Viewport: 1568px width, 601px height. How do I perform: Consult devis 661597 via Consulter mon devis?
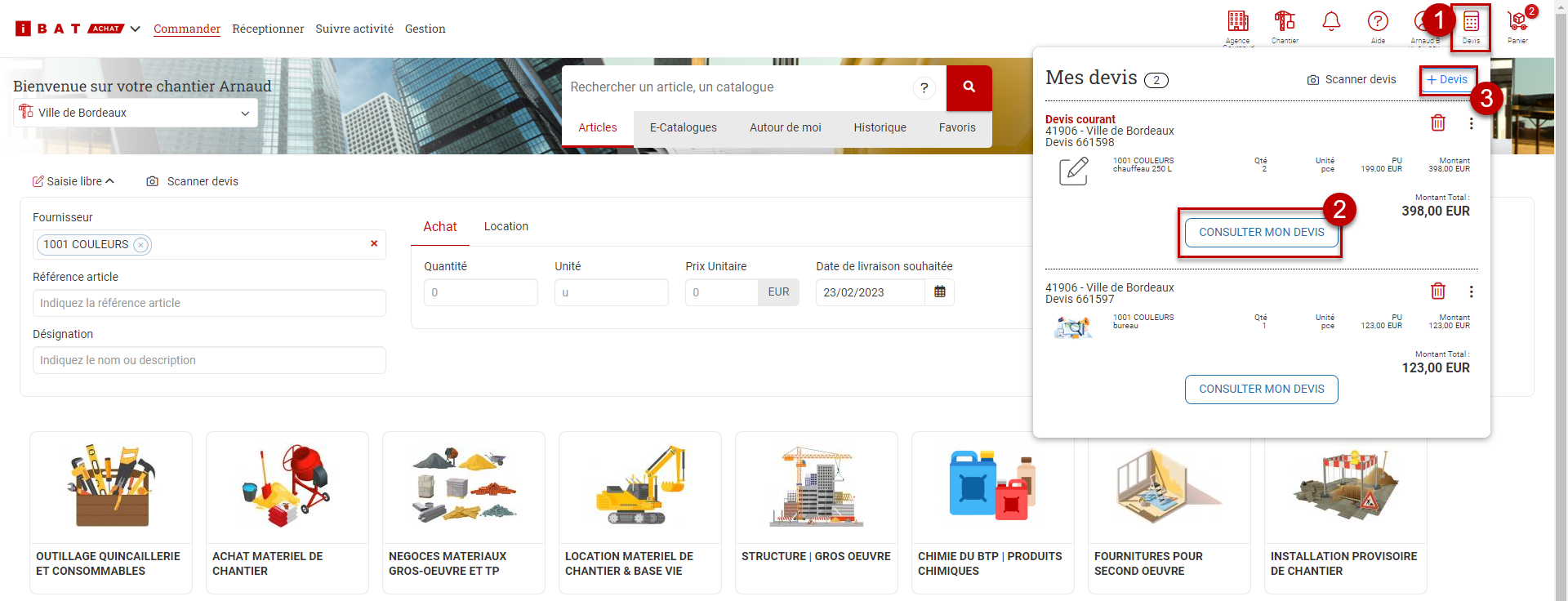[1261, 390]
